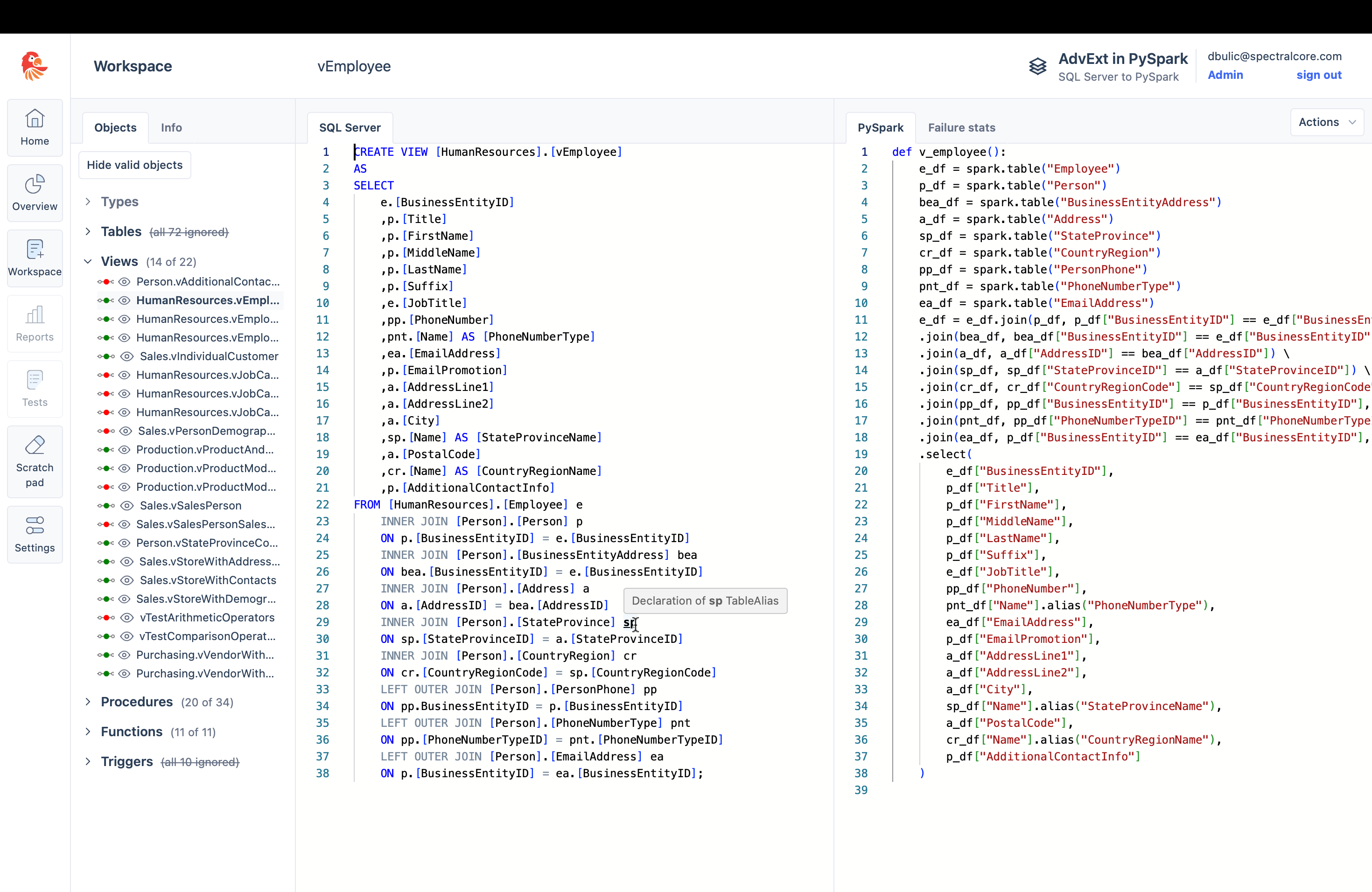Switch to the Info tab

(171, 127)
